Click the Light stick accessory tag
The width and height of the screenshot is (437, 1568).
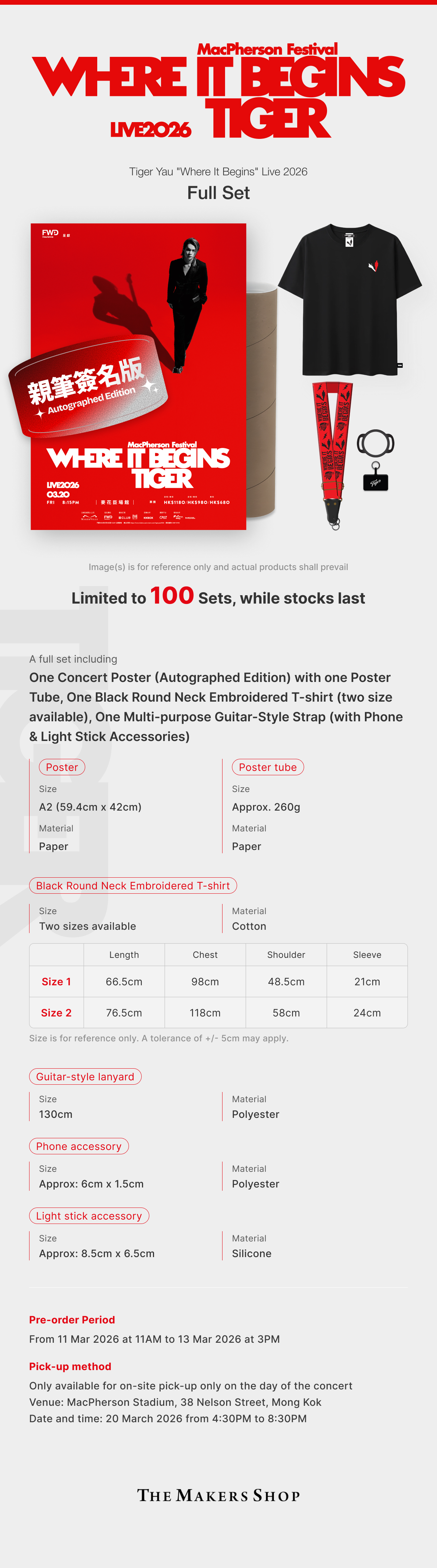[x=89, y=1216]
